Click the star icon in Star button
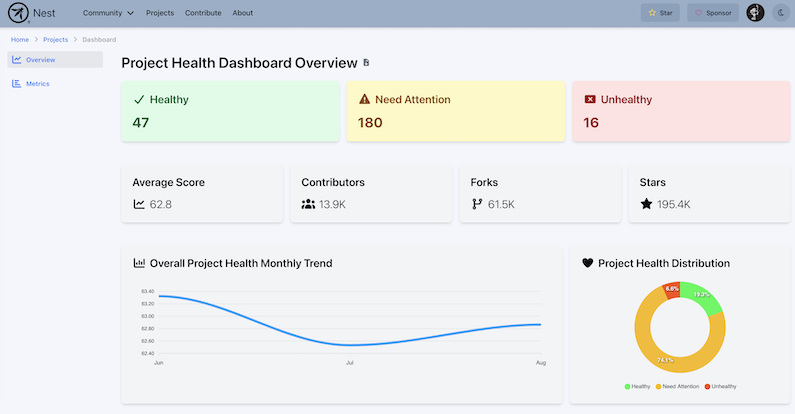 652,13
